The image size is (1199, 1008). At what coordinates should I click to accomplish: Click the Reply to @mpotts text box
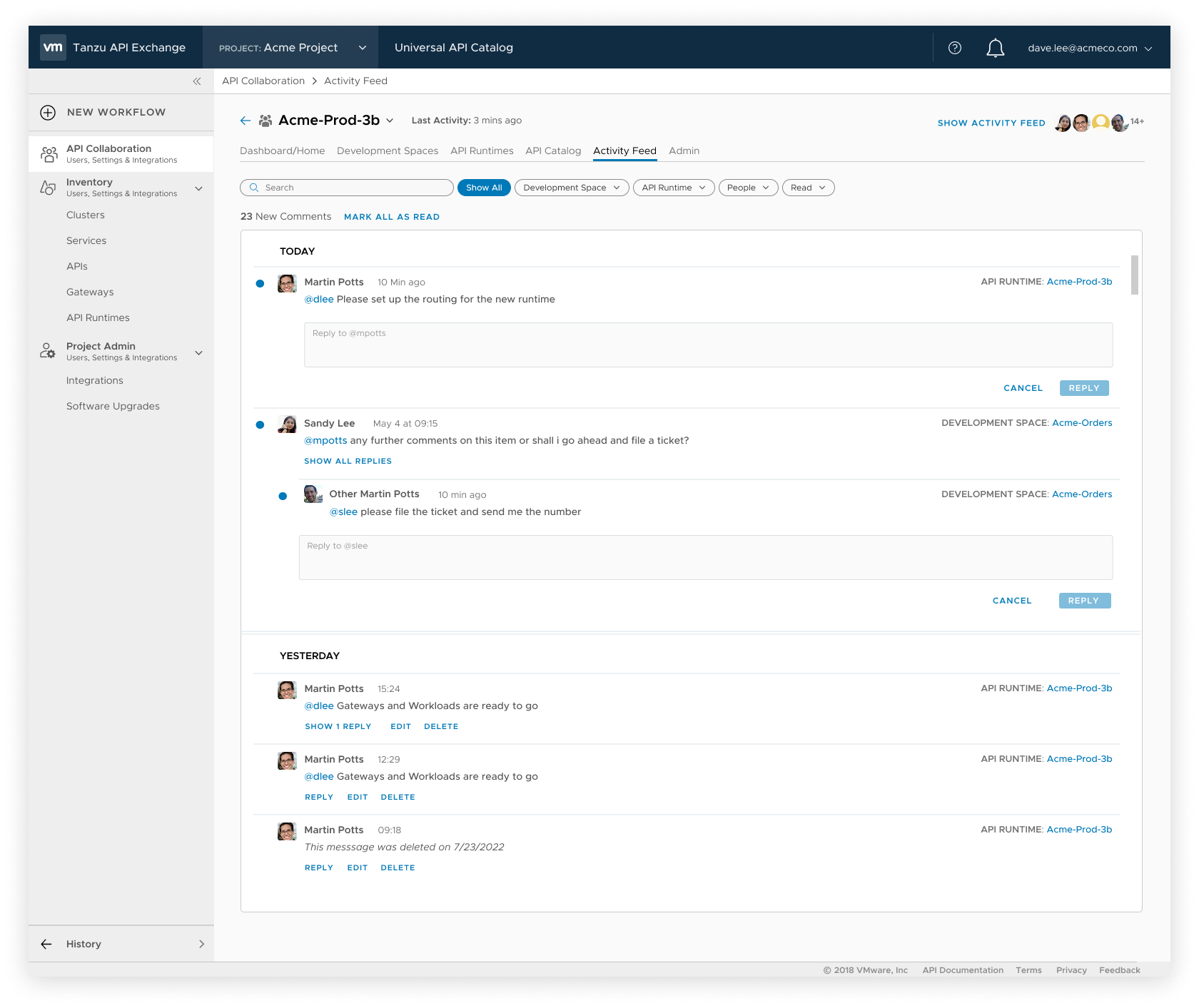(x=708, y=345)
